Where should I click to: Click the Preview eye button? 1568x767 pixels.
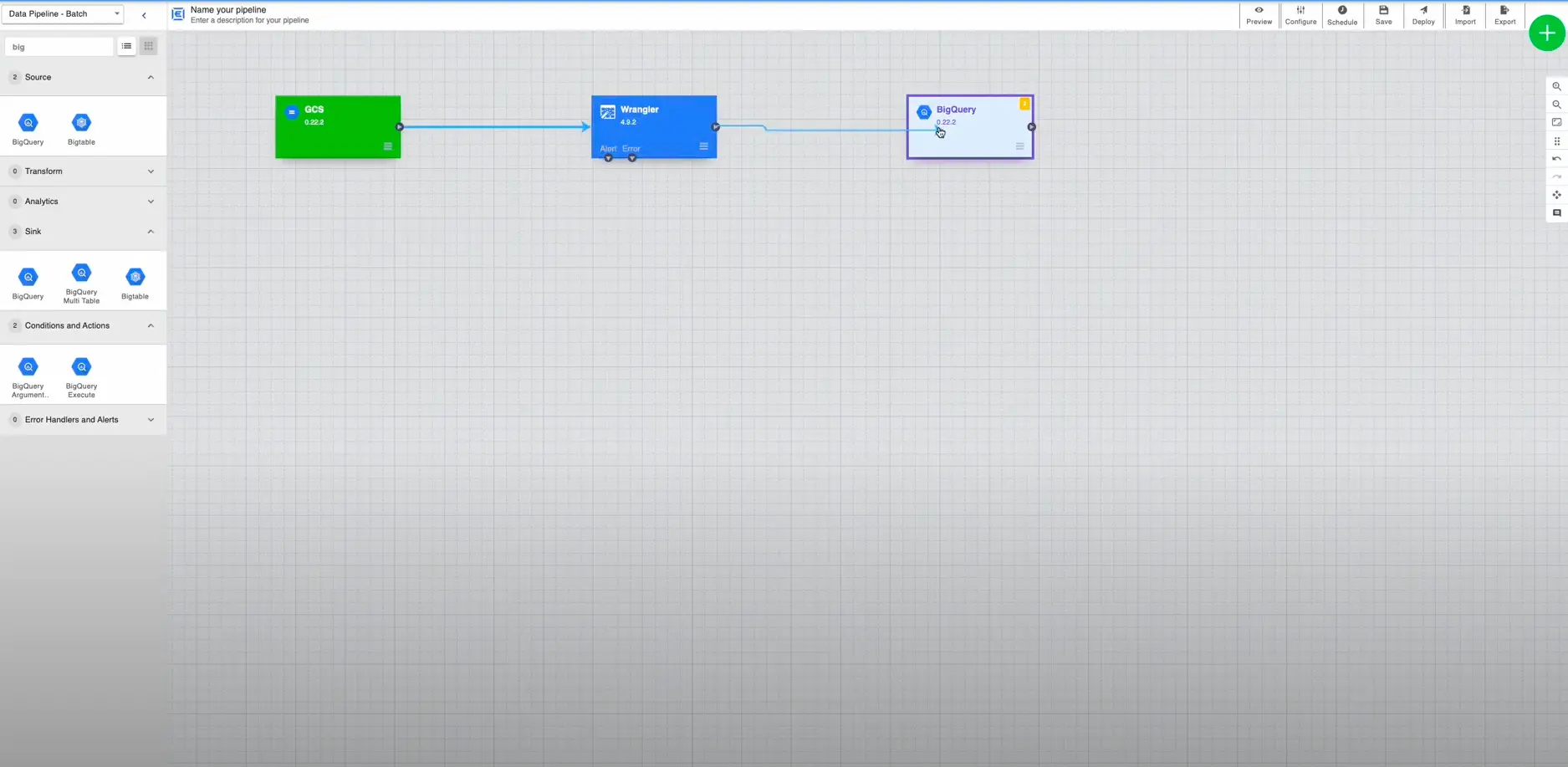click(1259, 15)
